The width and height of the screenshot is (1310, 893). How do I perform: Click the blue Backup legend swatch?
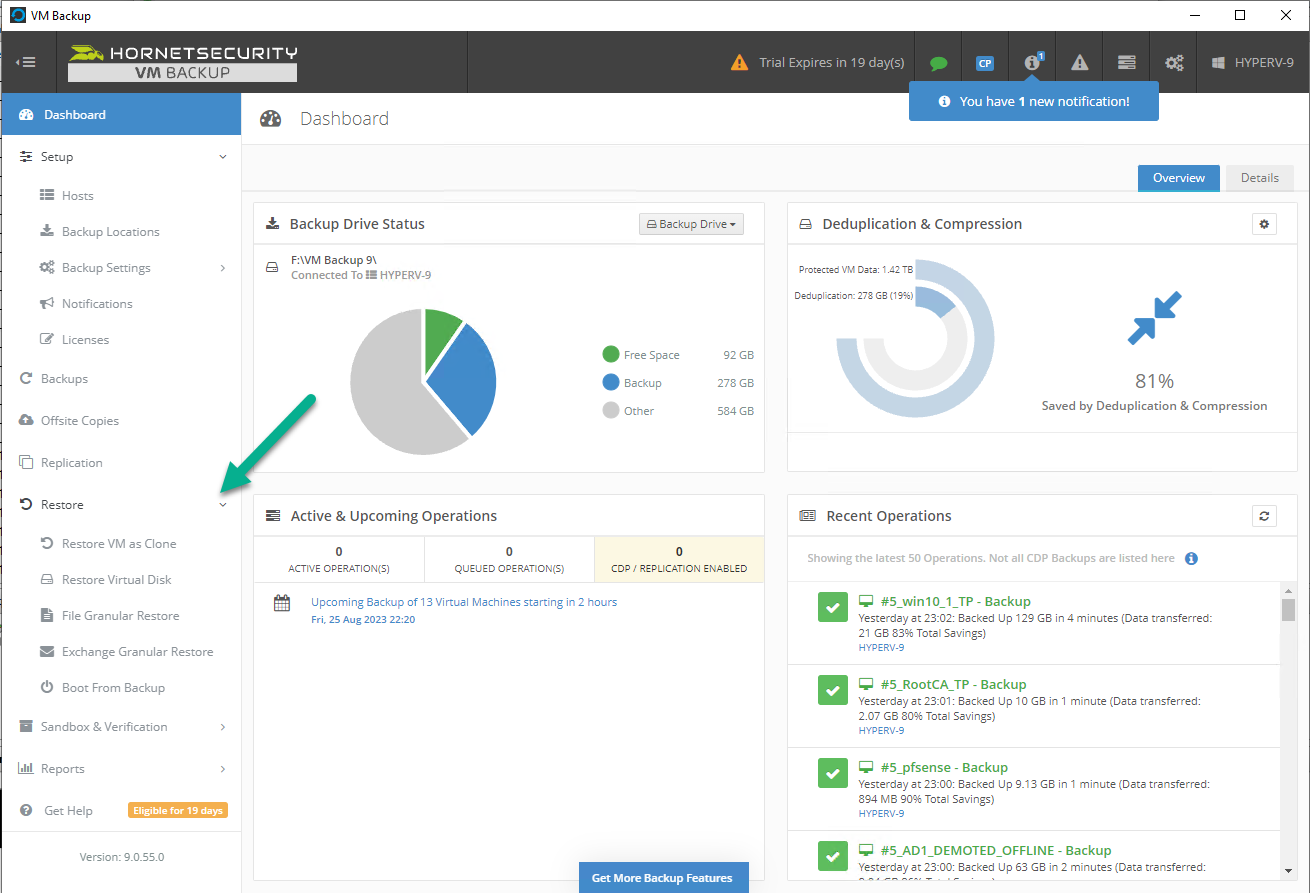(x=611, y=382)
